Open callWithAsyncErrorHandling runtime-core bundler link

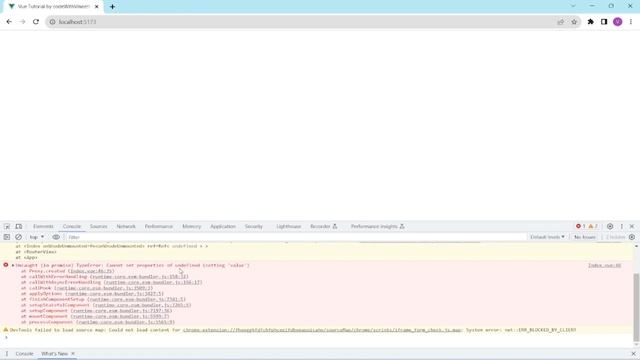pyautogui.click(x=153, y=282)
